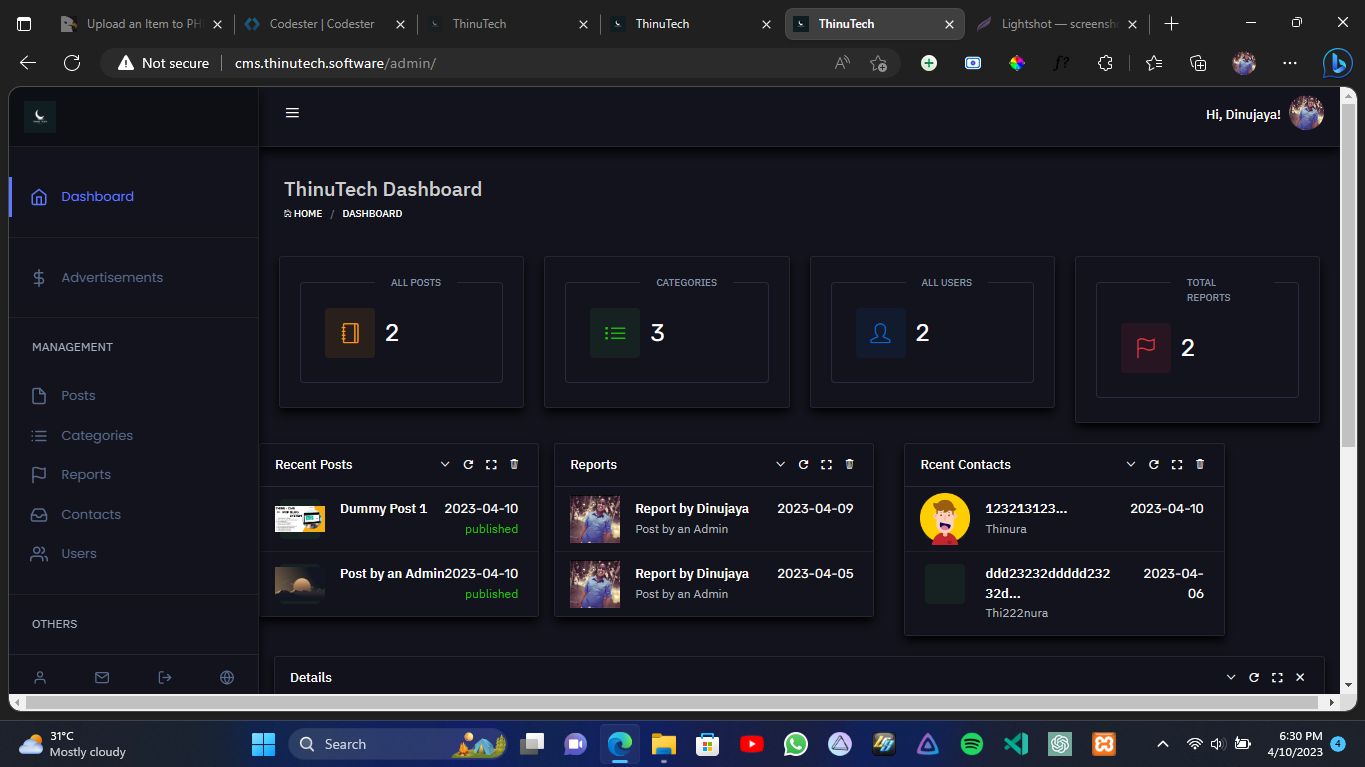
Task: Reload the Rcent Contacts panel
Action: pyautogui.click(x=1154, y=464)
